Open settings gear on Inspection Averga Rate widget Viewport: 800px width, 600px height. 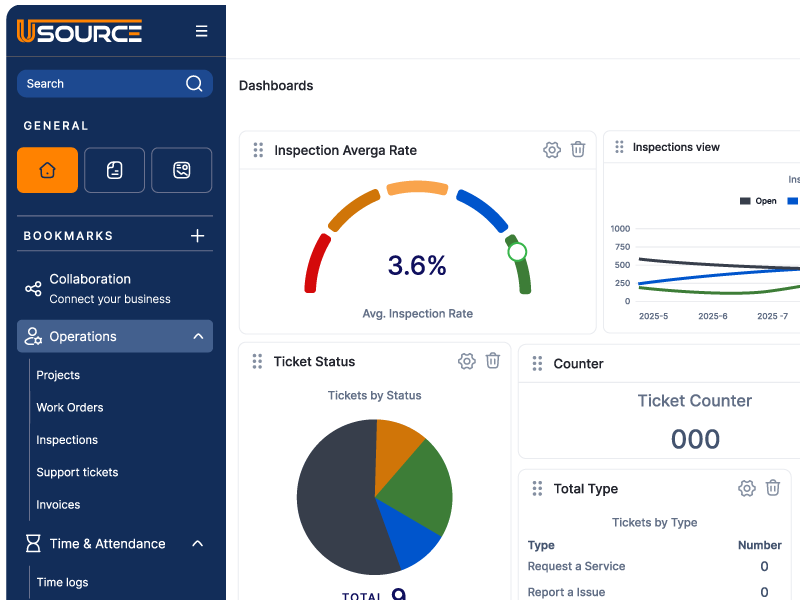551,149
